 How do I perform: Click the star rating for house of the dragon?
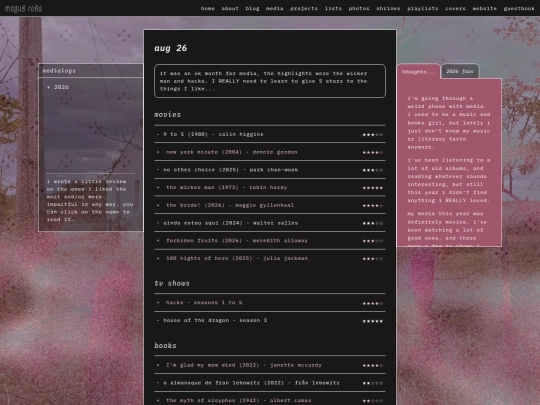(373, 321)
